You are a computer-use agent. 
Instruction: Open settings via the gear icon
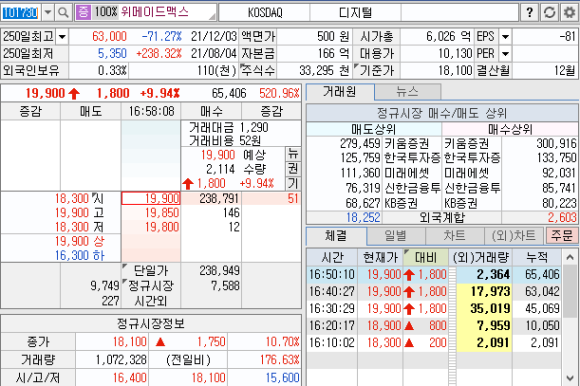click(569, 13)
